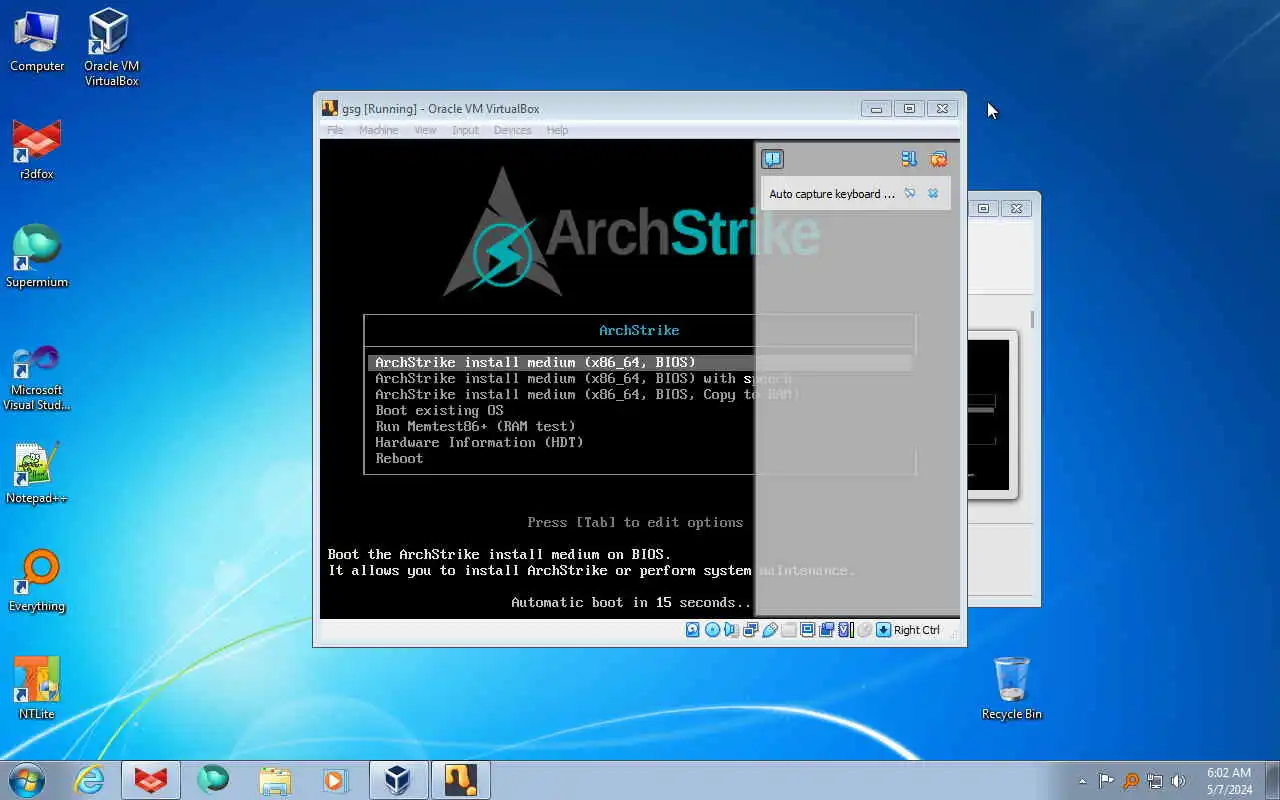The image size is (1280, 800).
Task: Toggle the notification center icon
Action: pos(772,159)
